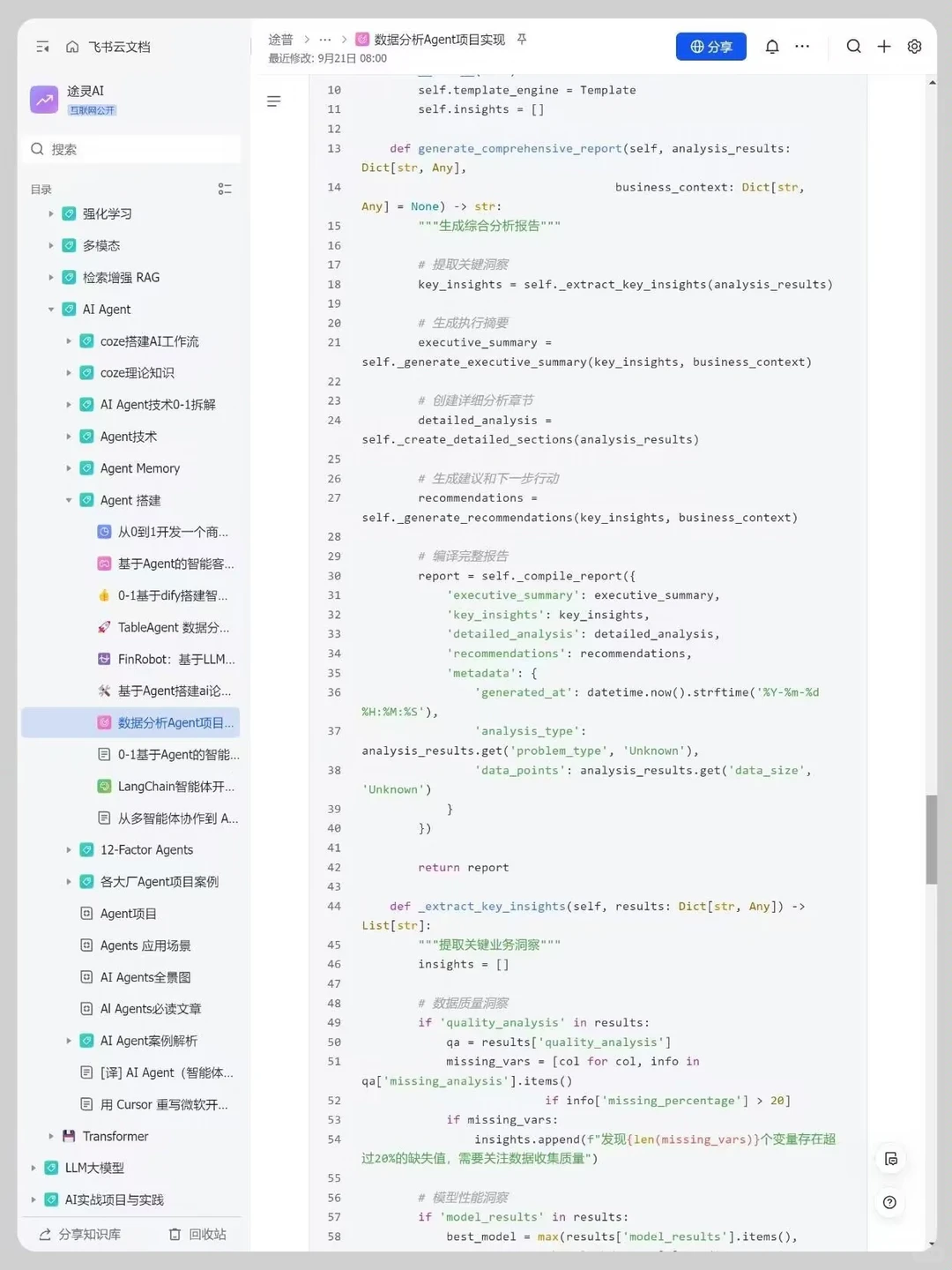The image size is (952, 1270).
Task: Open the Agent项目 entry
Action: (129, 914)
